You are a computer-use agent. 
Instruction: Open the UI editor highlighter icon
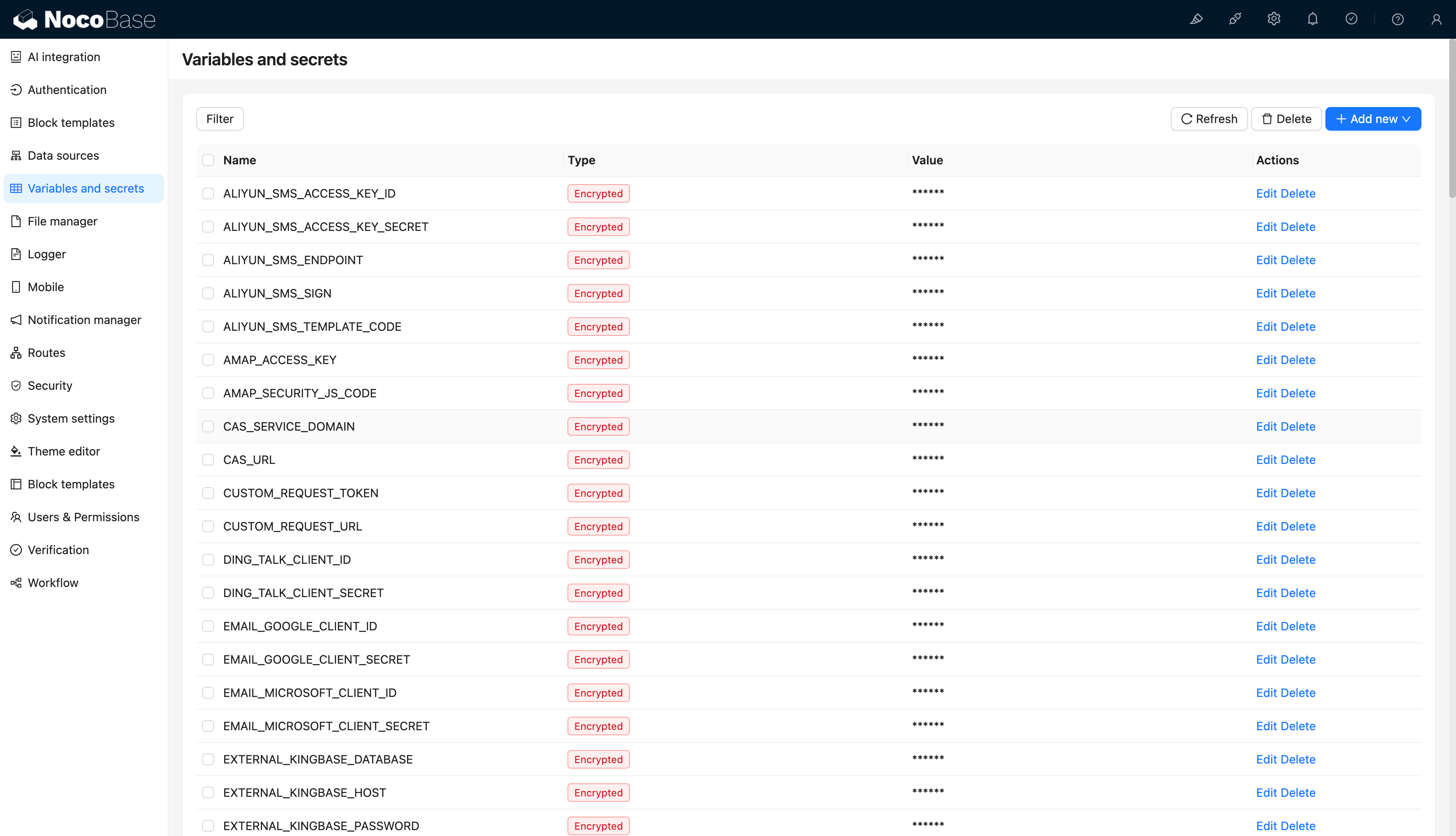1196,19
